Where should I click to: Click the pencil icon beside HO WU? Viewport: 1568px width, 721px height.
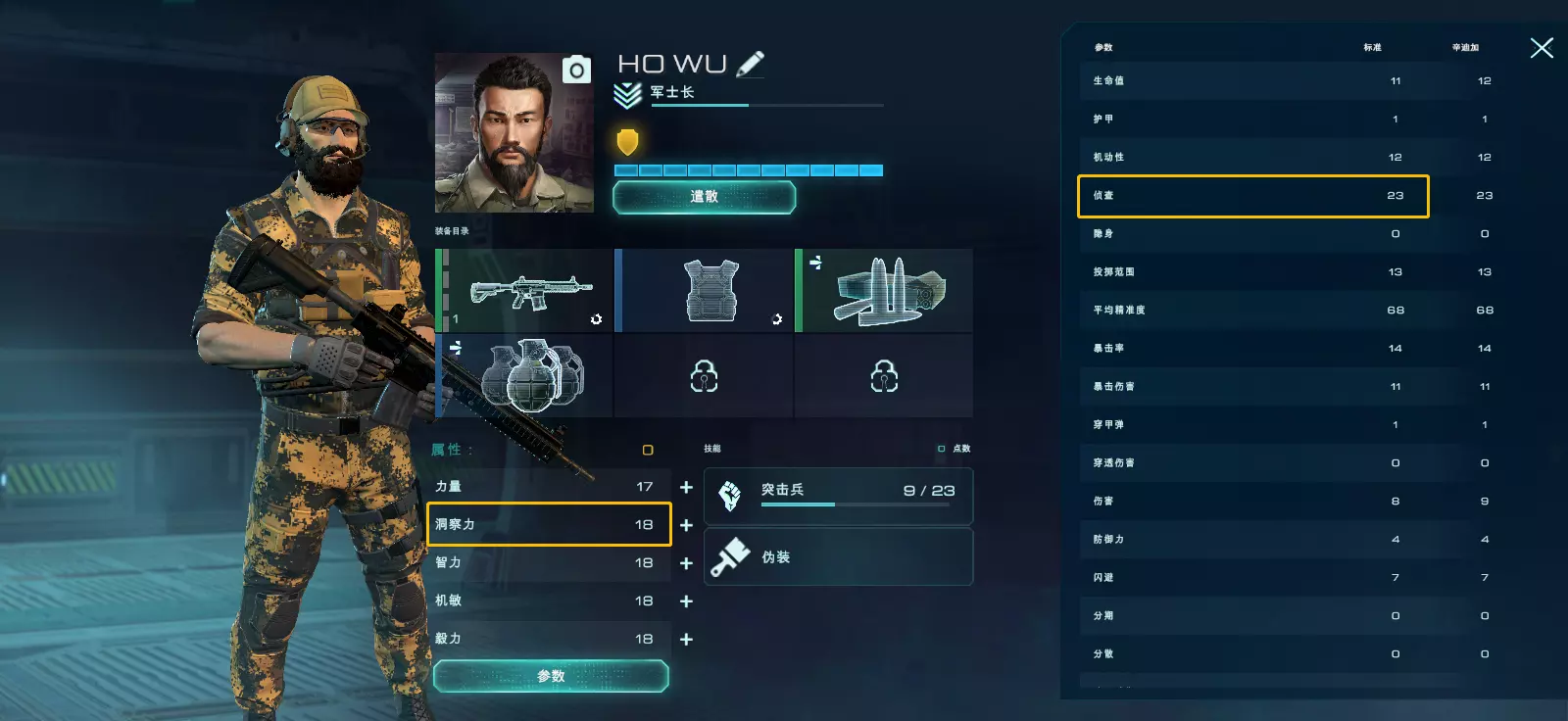[x=750, y=65]
